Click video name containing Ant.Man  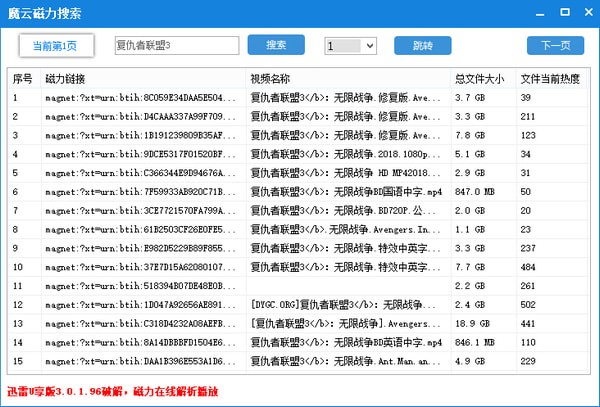click(x=346, y=361)
